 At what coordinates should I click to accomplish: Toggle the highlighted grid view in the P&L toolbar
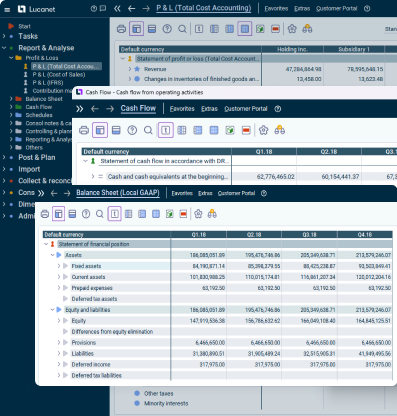click(x=245, y=29)
